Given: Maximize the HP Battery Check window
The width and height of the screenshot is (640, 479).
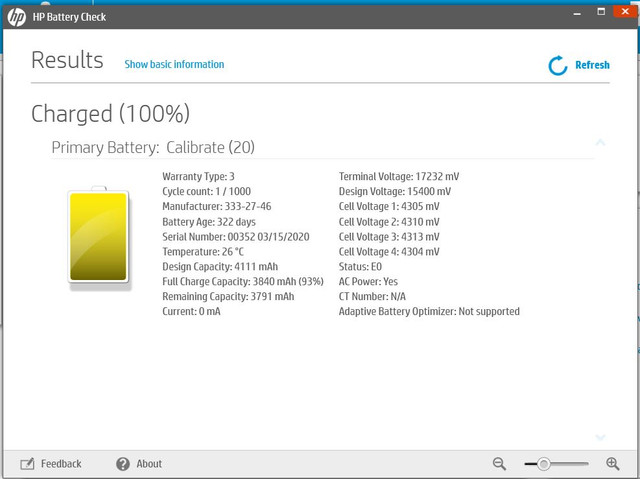Looking at the screenshot, I should (x=601, y=11).
